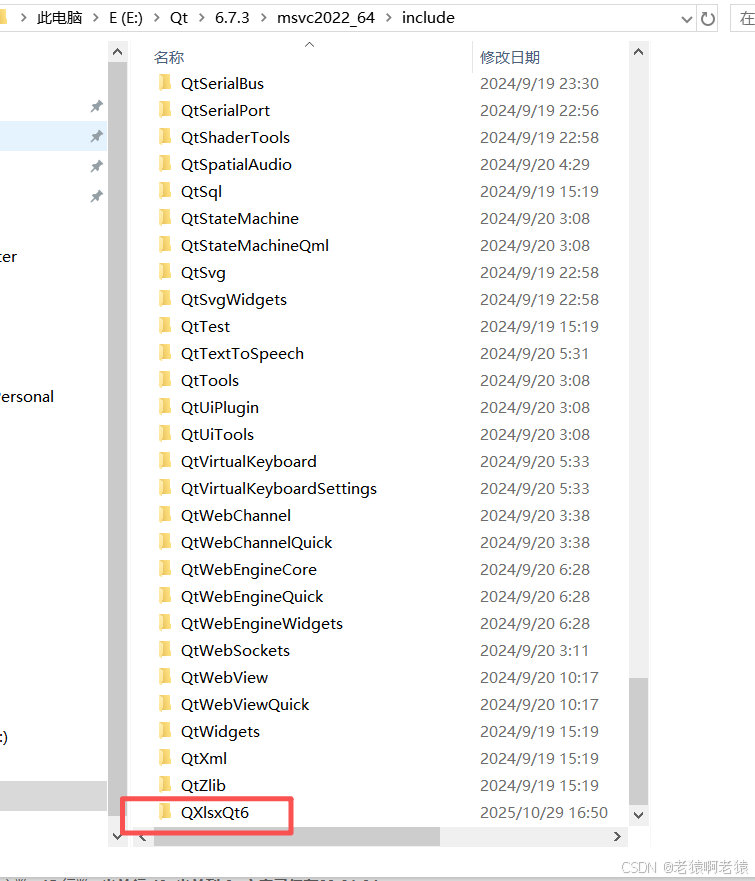Click the QtStateMachineQml folder icon
The width and height of the screenshot is (755, 881).
click(165, 245)
